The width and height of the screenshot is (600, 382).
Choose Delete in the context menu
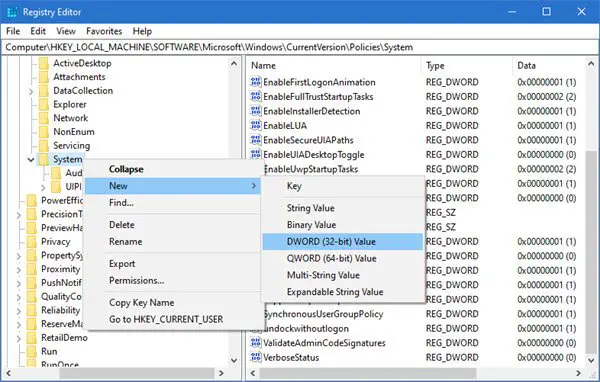point(172,225)
